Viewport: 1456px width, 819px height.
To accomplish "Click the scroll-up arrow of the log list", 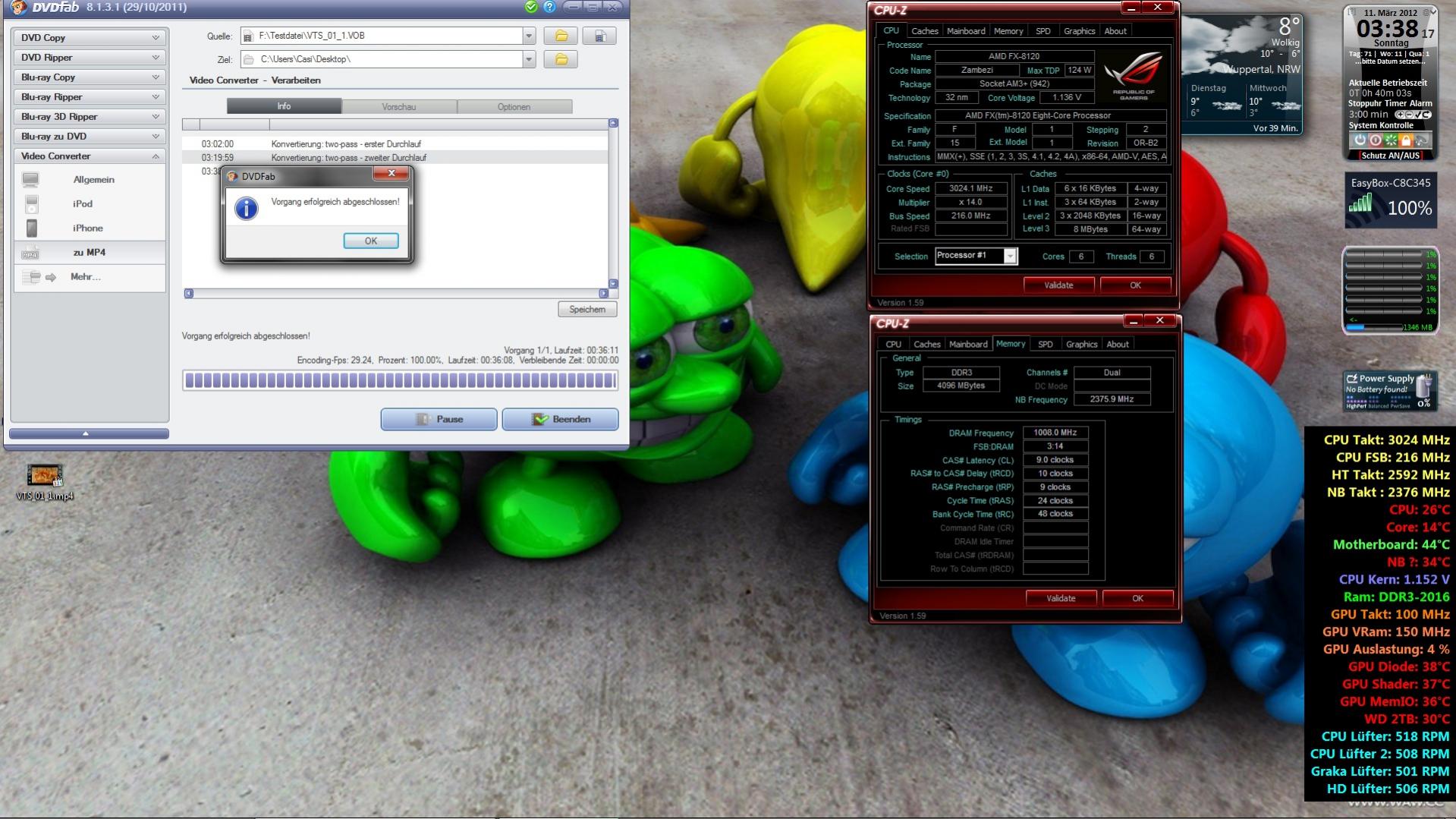I will click(613, 123).
